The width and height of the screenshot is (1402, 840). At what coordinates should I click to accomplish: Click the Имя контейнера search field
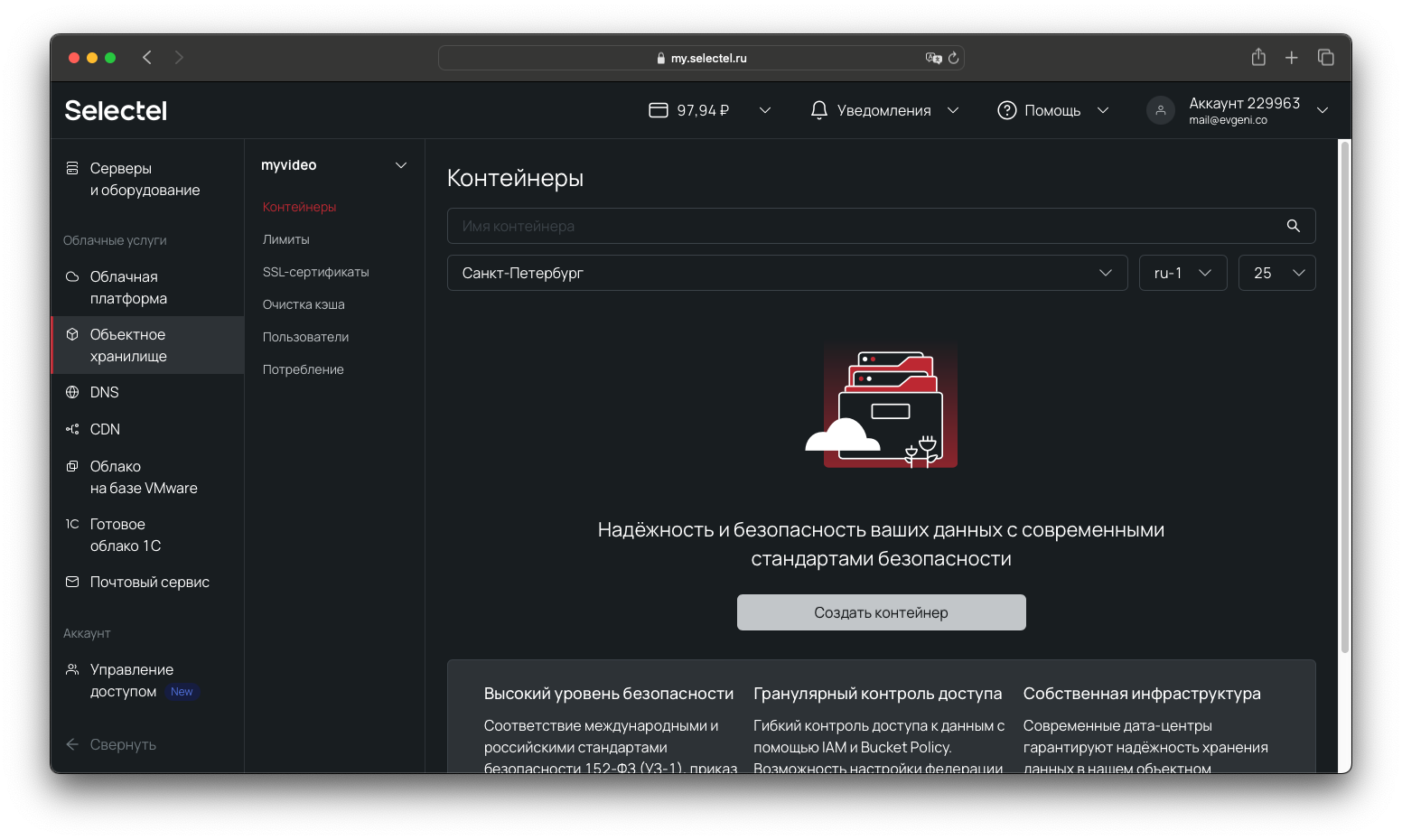point(882,226)
